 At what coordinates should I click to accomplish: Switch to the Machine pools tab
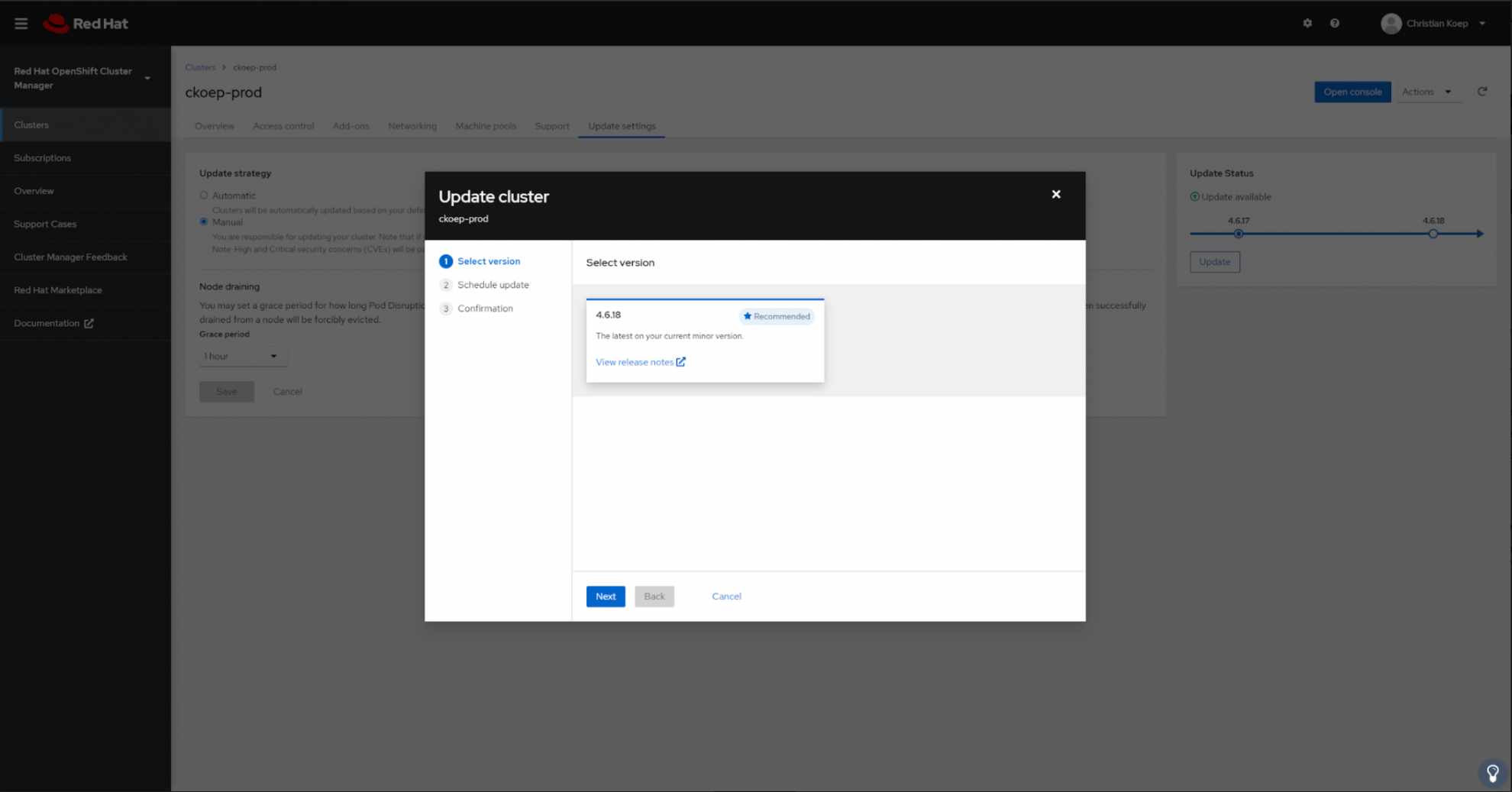click(x=486, y=126)
